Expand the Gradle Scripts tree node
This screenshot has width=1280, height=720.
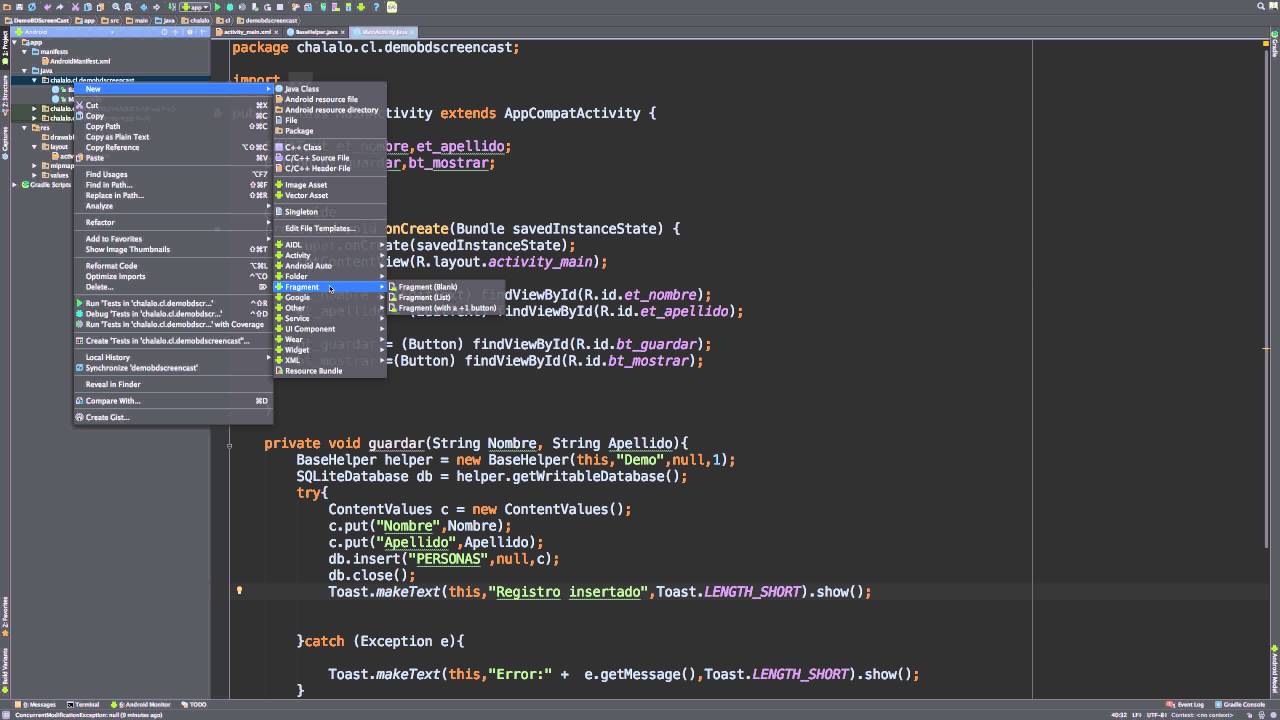point(15,185)
